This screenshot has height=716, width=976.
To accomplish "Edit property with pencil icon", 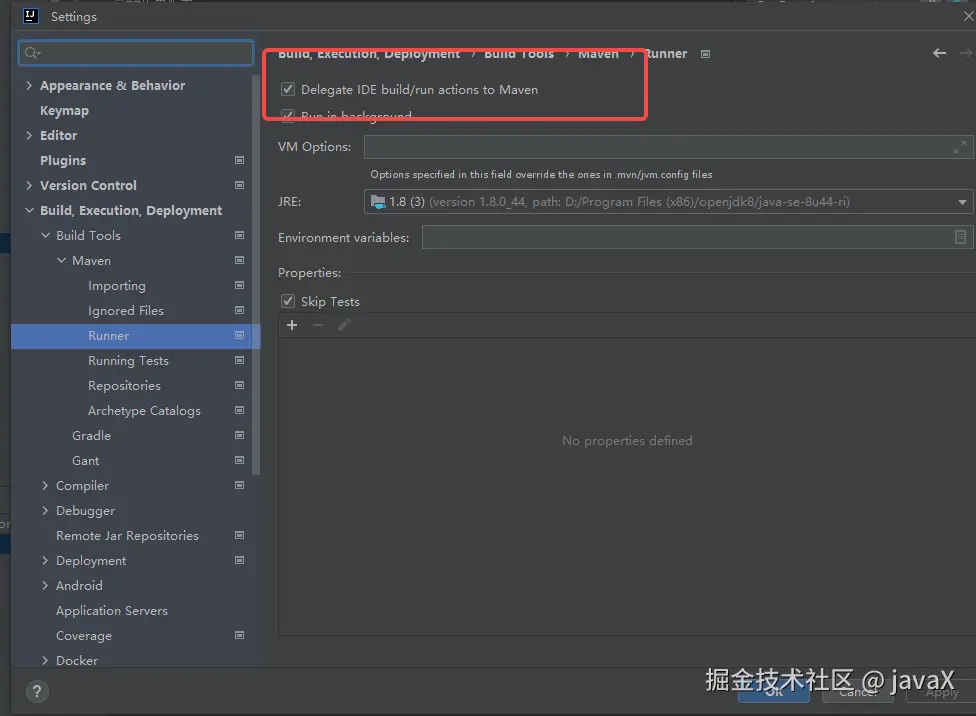I will pyautogui.click(x=344, y=325).
